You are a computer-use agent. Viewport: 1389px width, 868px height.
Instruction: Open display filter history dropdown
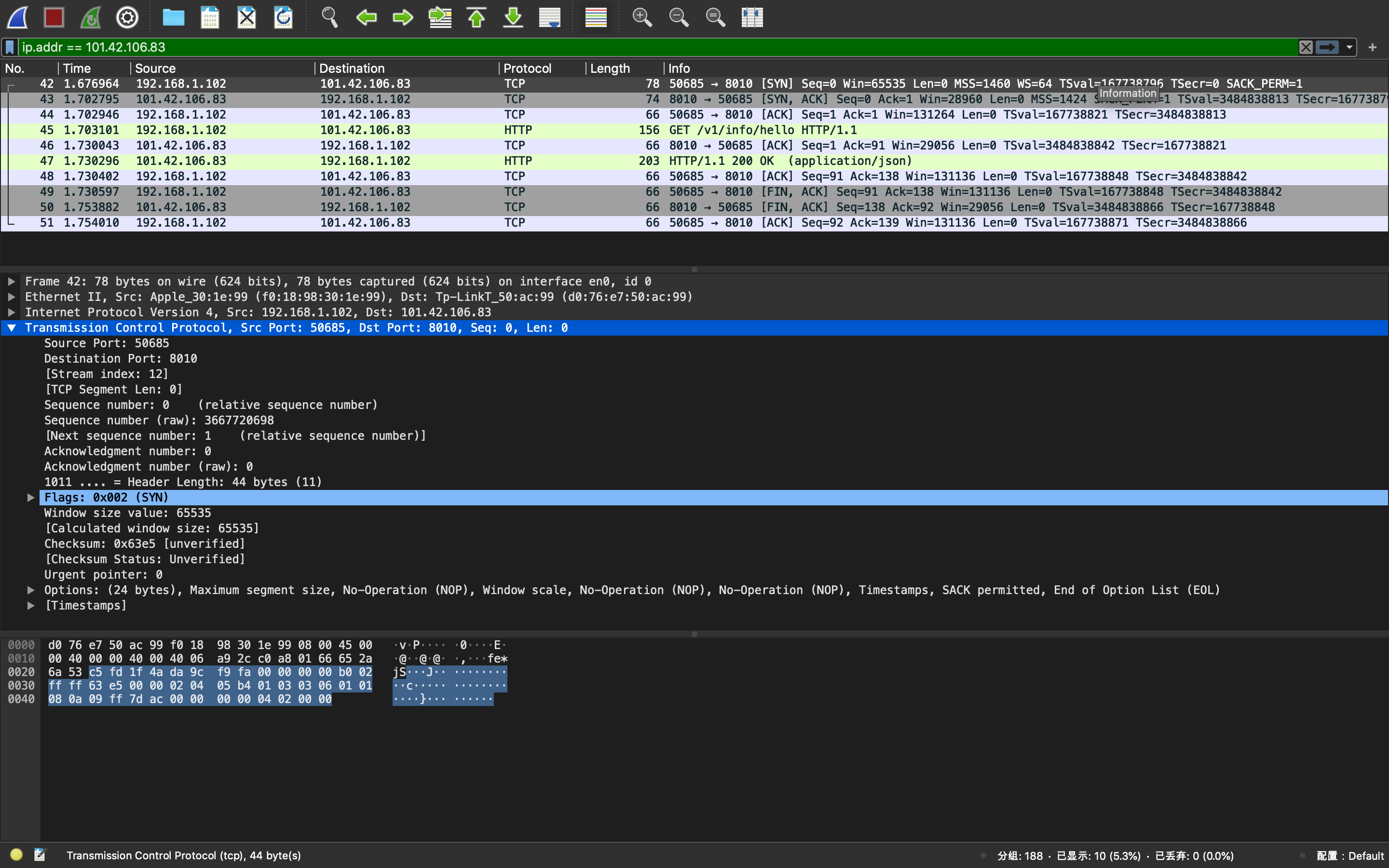coord(1349,47)
